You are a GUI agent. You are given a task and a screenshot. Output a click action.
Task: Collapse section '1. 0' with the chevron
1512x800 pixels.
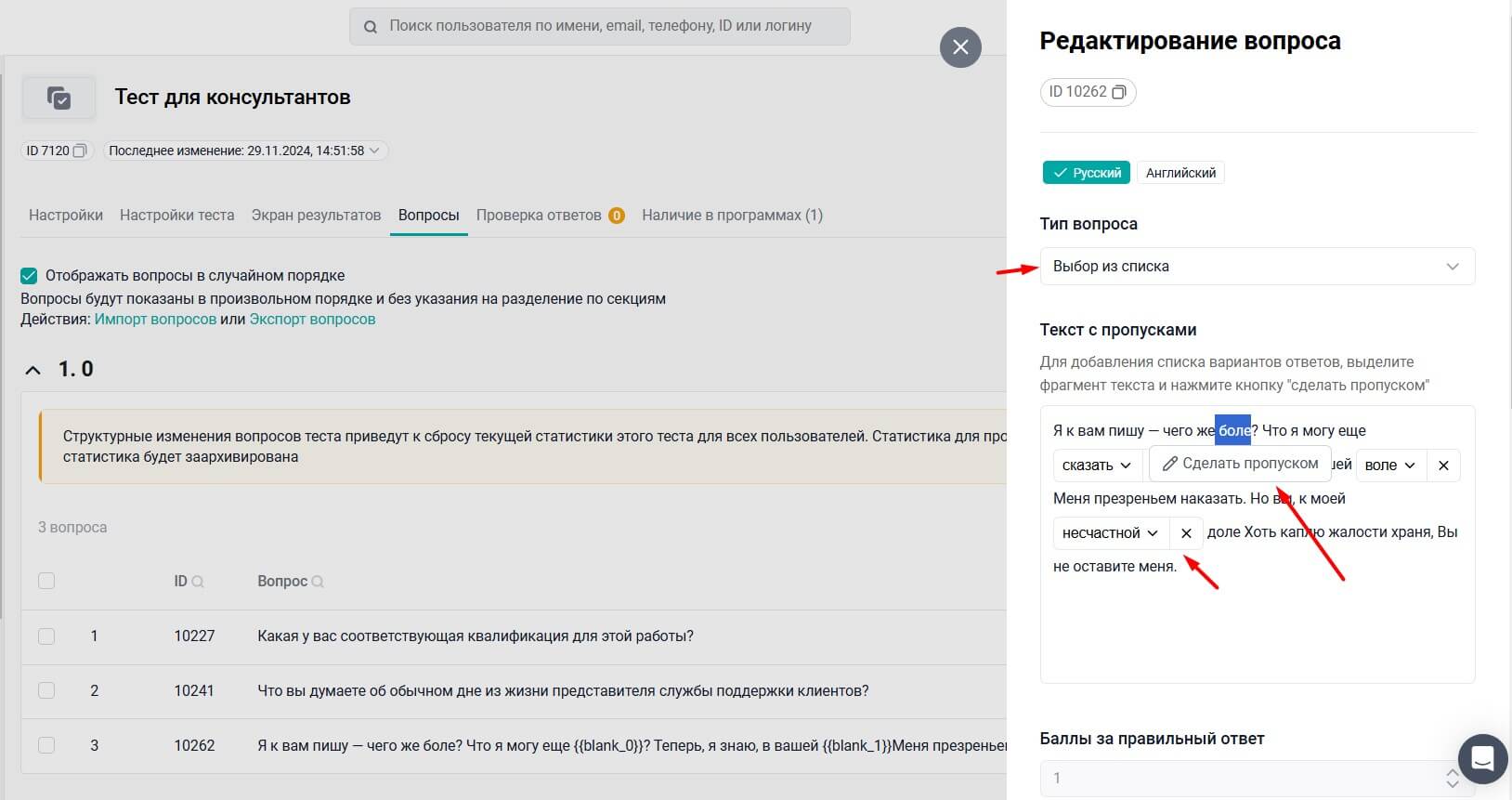(33, 370)
